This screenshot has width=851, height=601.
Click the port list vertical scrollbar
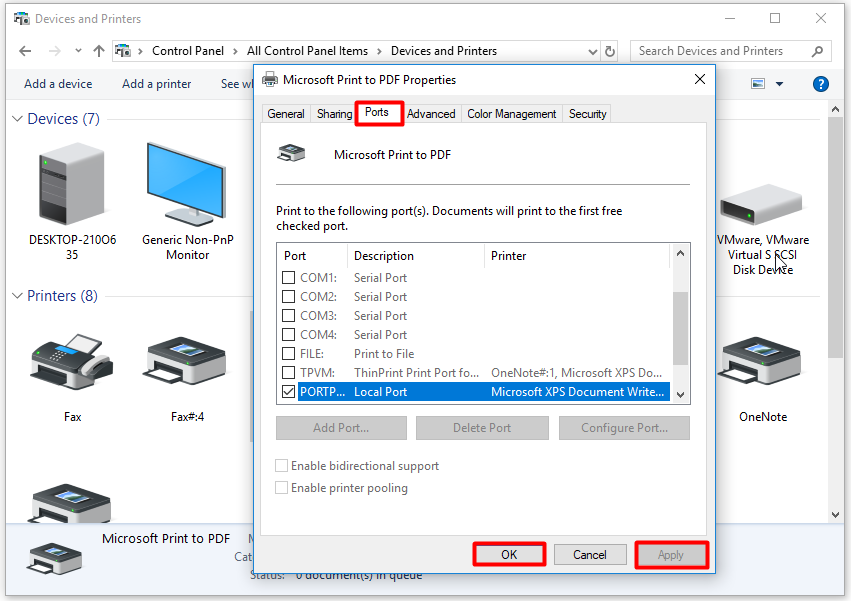680,330
